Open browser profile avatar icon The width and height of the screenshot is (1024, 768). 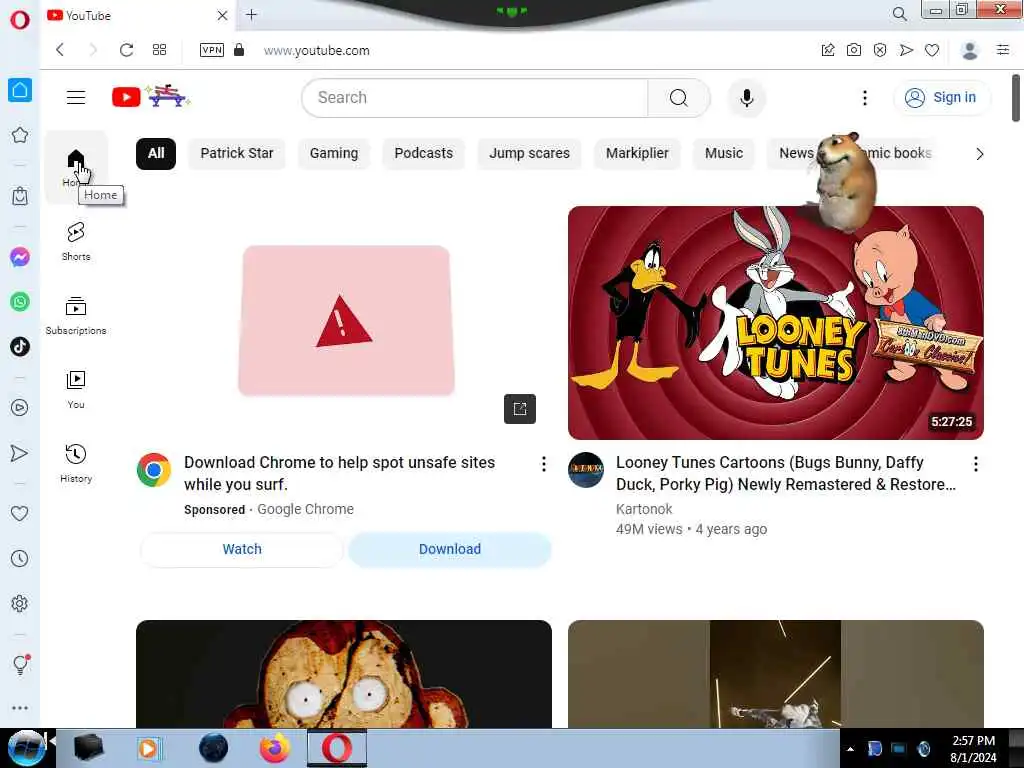[970, 50]
